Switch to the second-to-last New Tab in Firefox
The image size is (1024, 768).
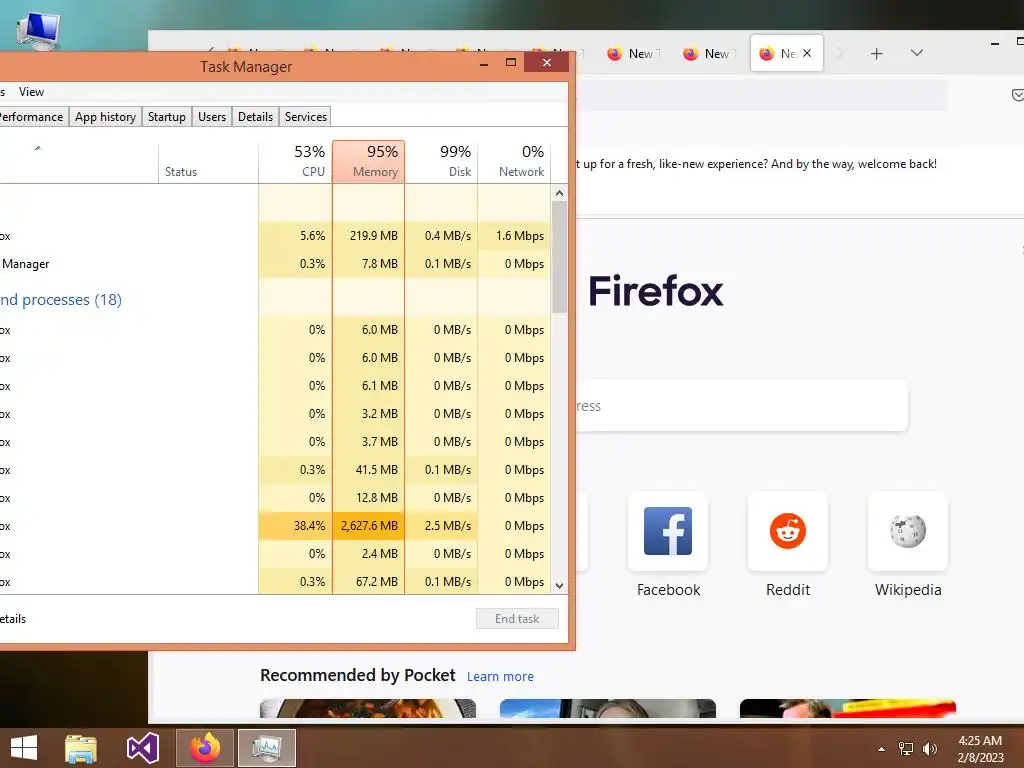[x=708, y=54]
